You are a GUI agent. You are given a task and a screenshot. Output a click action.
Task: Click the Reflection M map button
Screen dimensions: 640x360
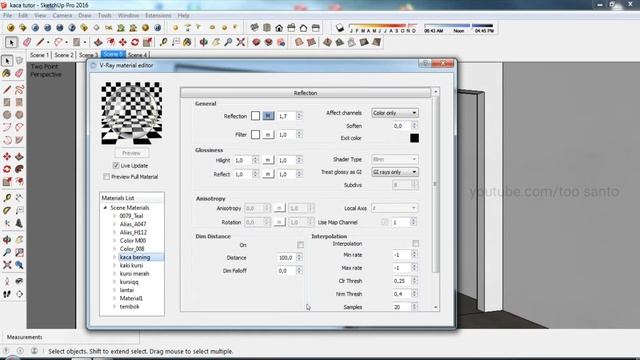coord(268,116)
